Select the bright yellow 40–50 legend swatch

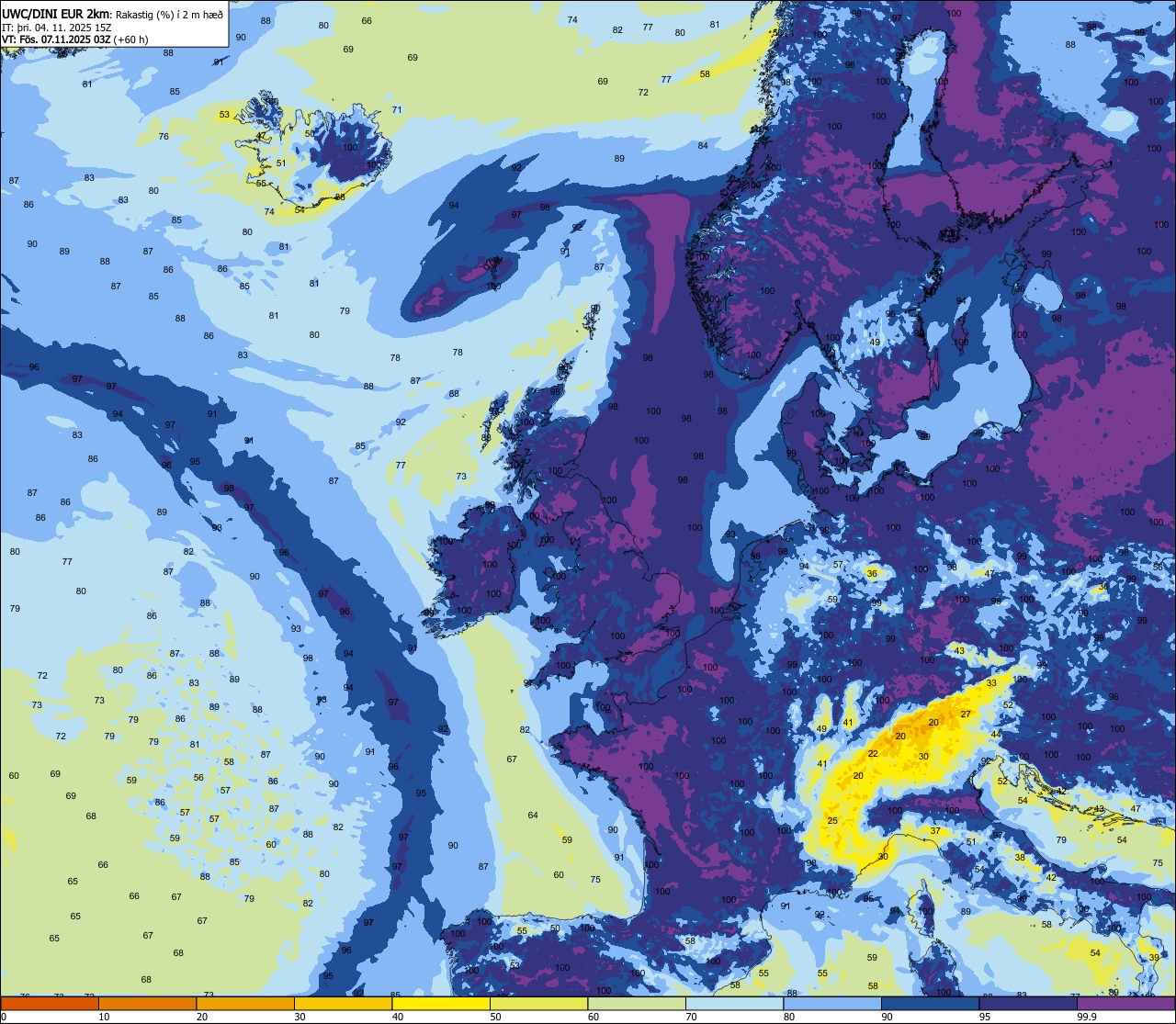[441, 1003]
